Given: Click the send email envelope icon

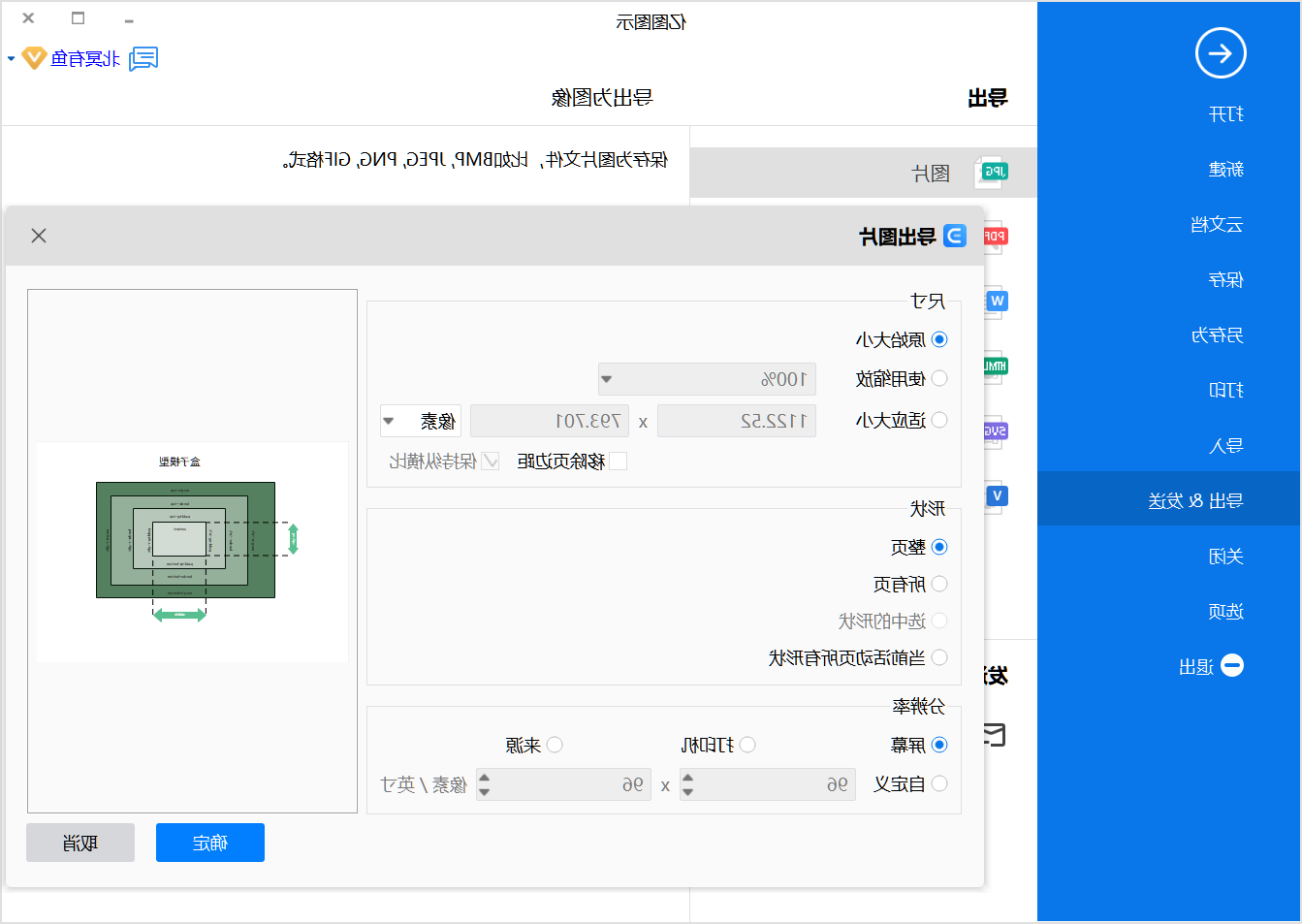Looking at the screenshot, I should (996, 735).
